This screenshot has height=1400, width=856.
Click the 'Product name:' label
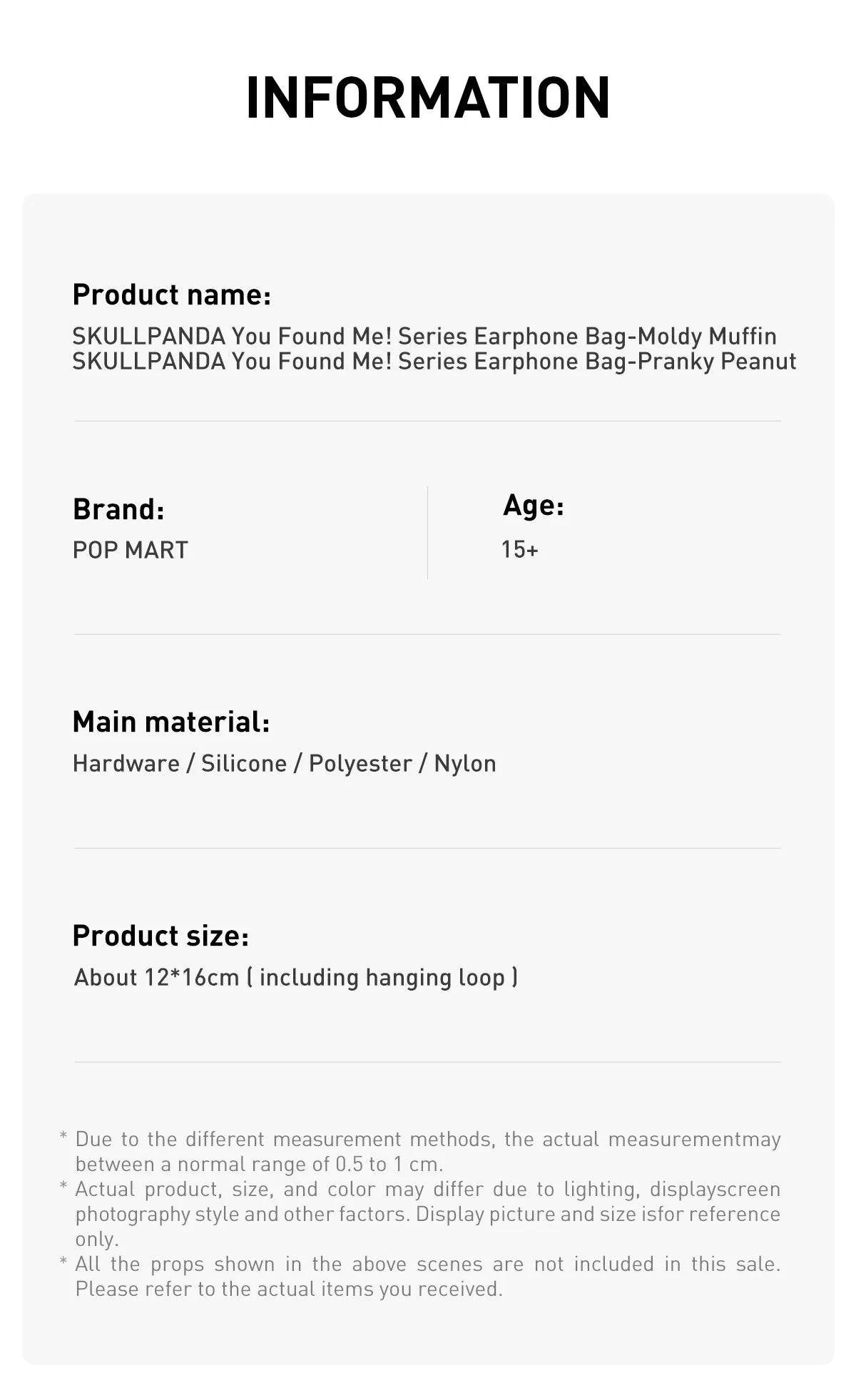click(172, 295)
